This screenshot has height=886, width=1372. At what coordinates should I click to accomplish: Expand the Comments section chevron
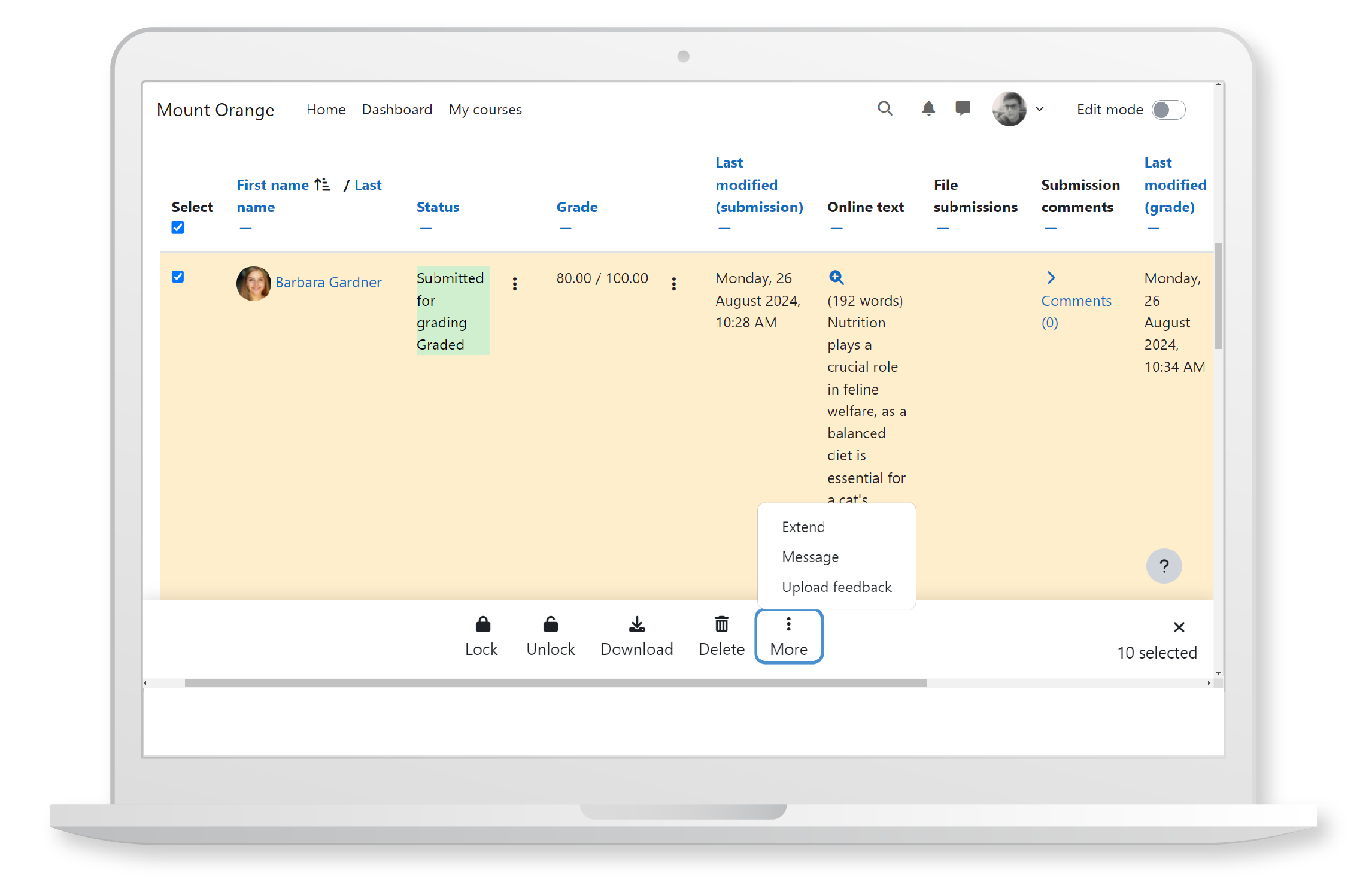[1052, 277]
